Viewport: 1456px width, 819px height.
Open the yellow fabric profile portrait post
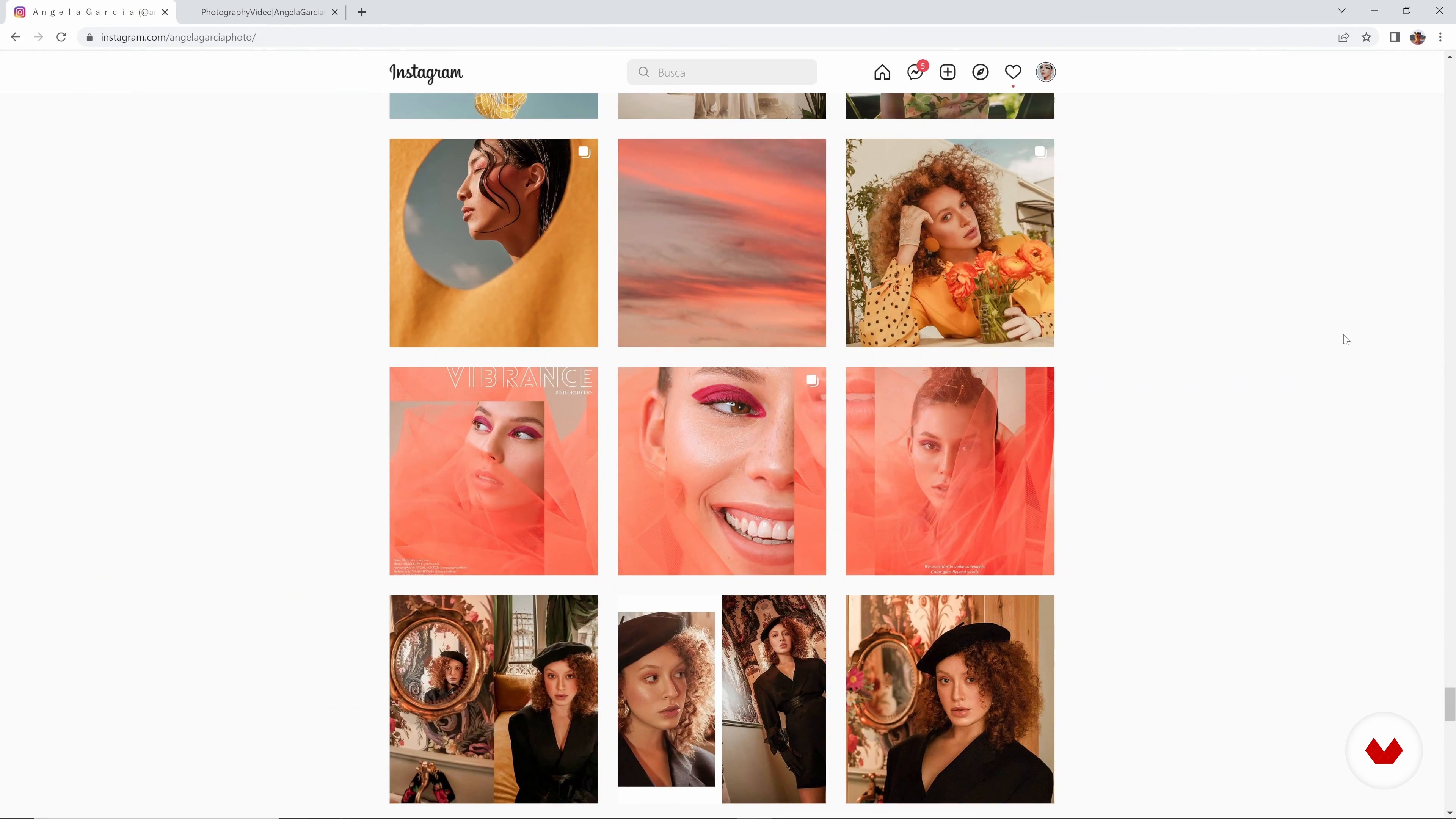click(493, 243)
